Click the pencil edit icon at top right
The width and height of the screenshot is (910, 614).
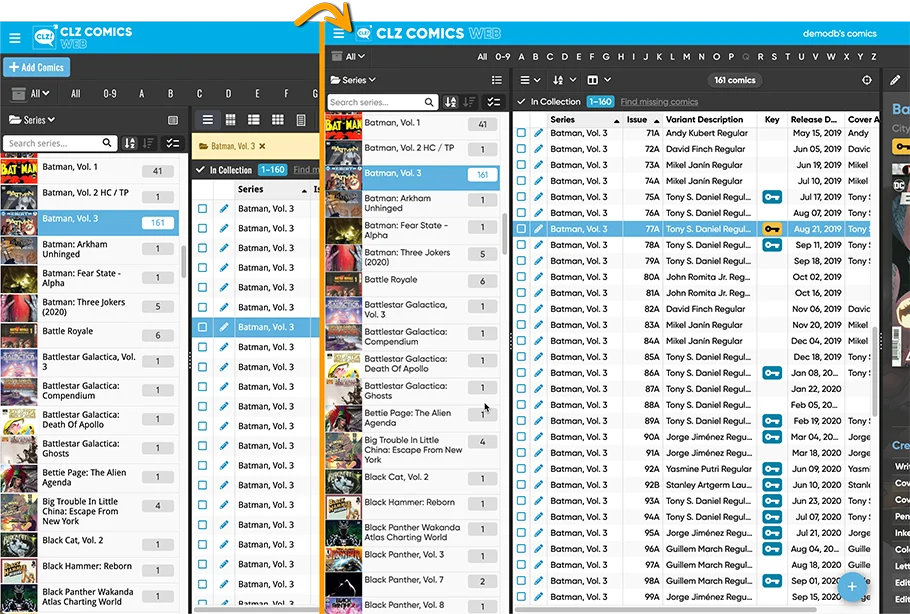pos(895,80)
